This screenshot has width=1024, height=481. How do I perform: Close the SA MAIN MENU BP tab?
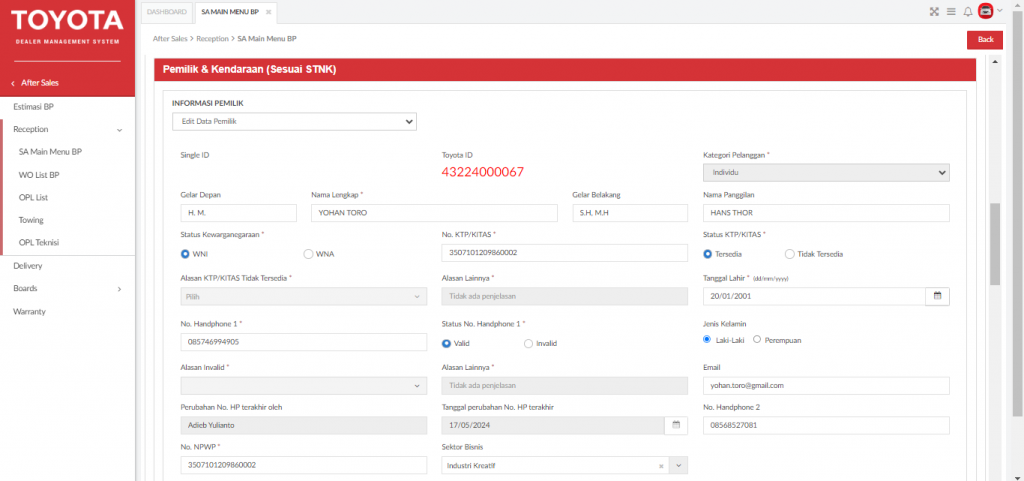click(268, 12)
